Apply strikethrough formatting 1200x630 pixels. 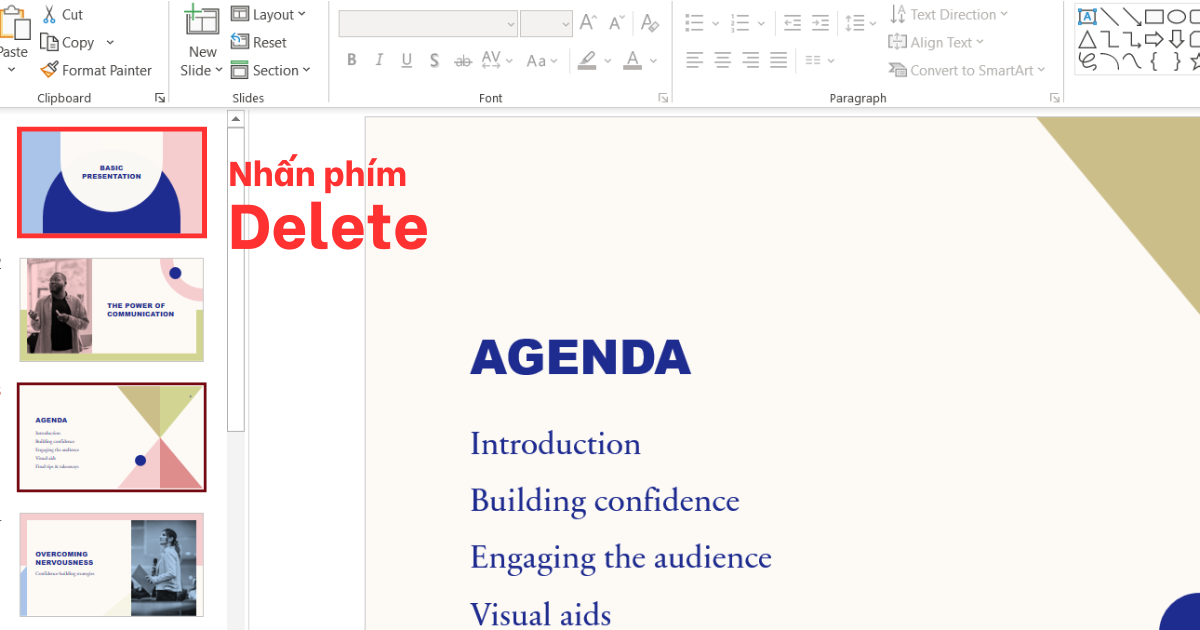(x=462, y=60)
